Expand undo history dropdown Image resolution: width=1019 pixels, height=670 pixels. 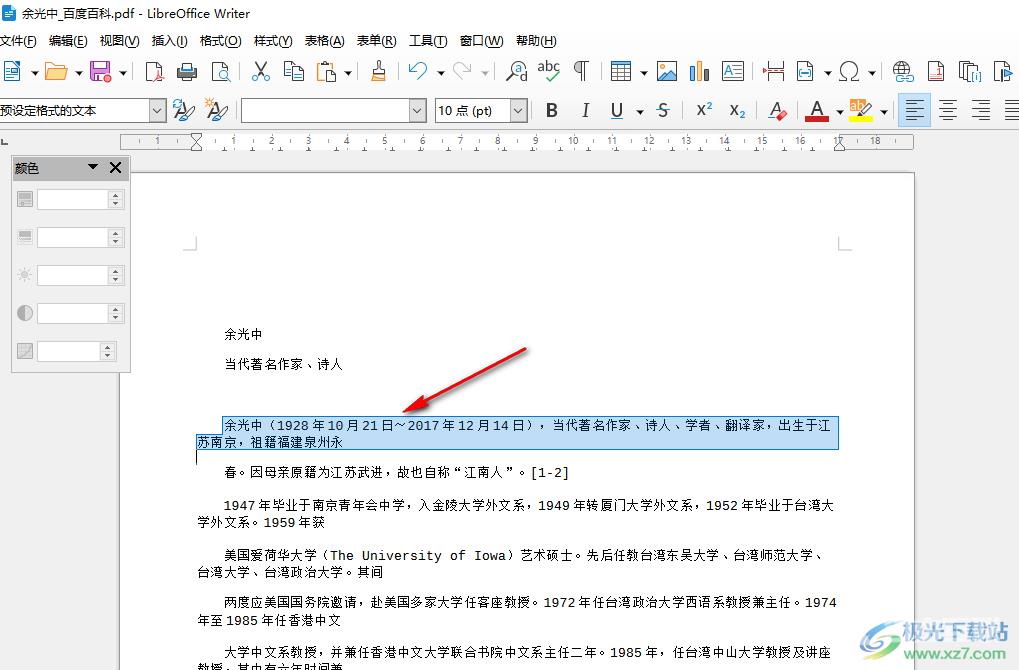click(440, 72)
